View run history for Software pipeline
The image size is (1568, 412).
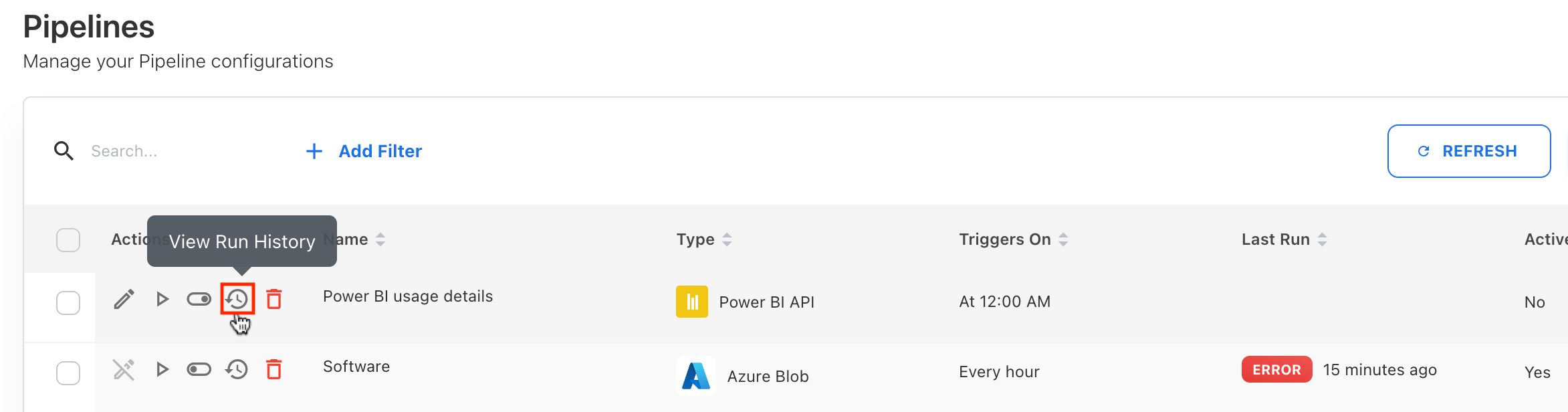237,369
